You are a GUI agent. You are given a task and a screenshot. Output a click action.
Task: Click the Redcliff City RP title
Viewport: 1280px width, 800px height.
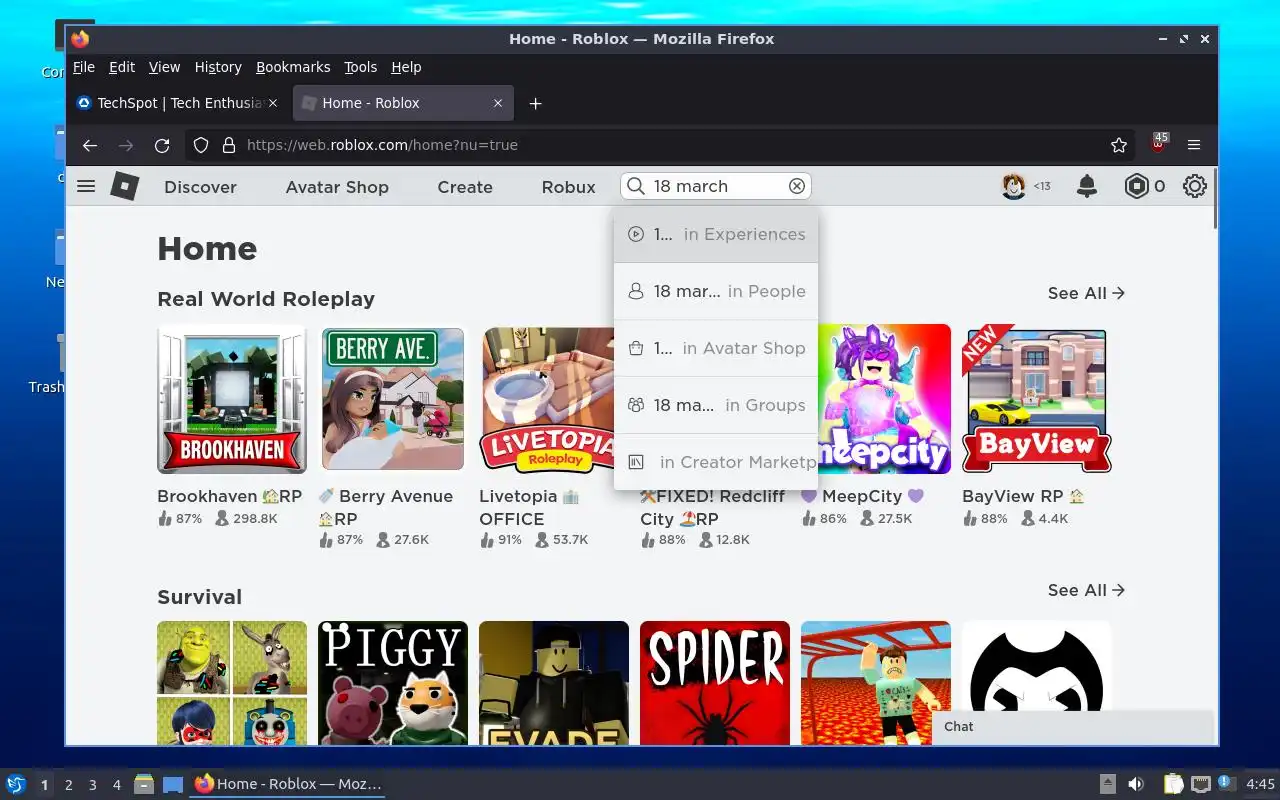coord(712,507)
